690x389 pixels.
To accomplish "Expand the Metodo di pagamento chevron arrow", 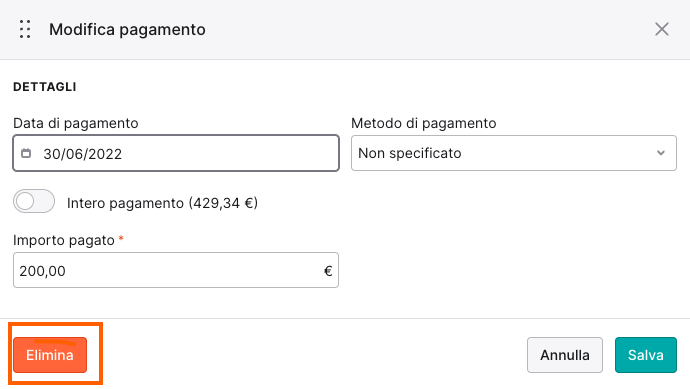I will coord(661,153).
